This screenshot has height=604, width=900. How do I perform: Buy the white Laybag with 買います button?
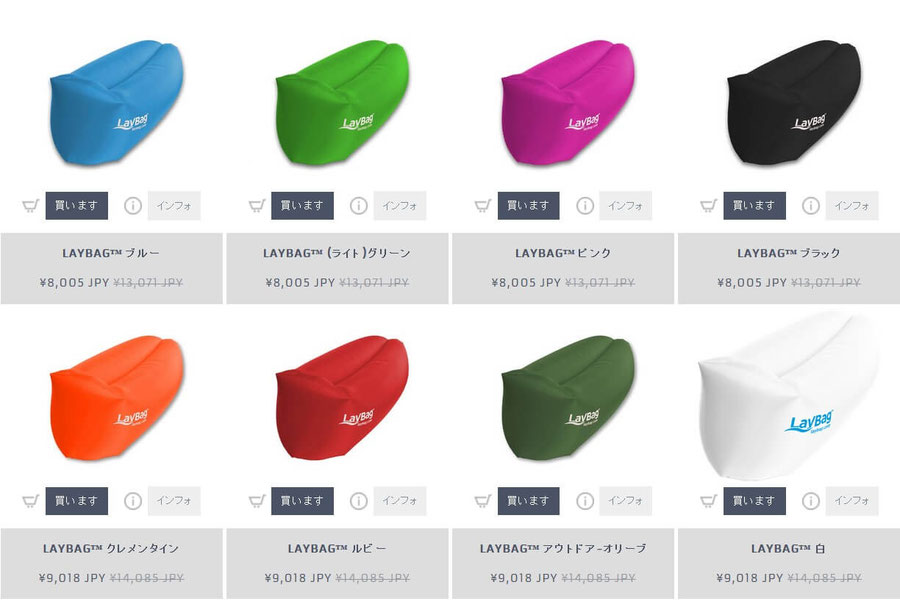(754, 501)
